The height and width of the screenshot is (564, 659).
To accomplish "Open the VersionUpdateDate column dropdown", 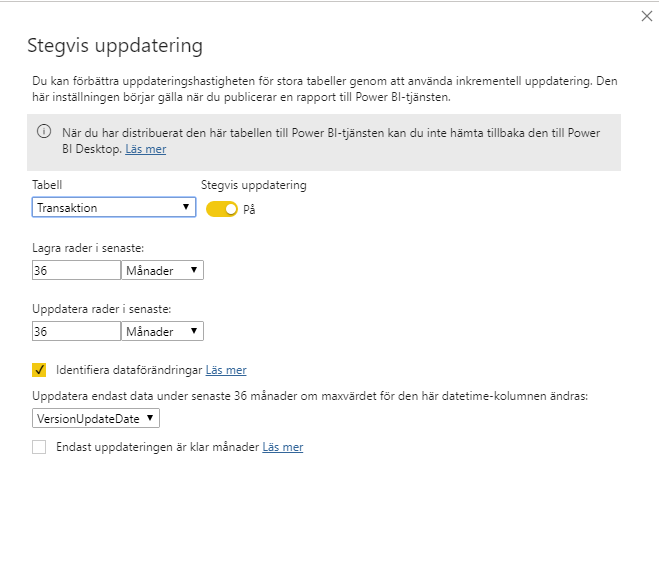I will click(x=96, y=418).
